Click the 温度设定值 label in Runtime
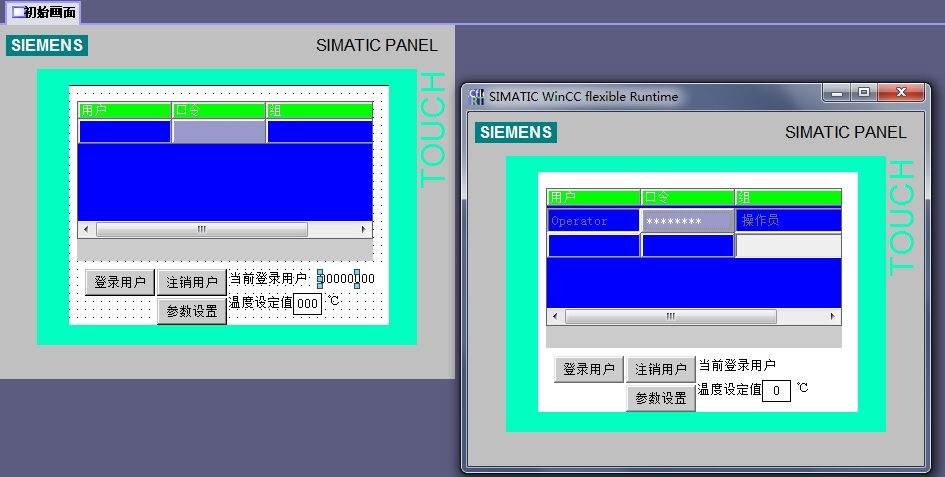Image resolution: width=945 pixels, height=477 pixels. pos(729,390)
